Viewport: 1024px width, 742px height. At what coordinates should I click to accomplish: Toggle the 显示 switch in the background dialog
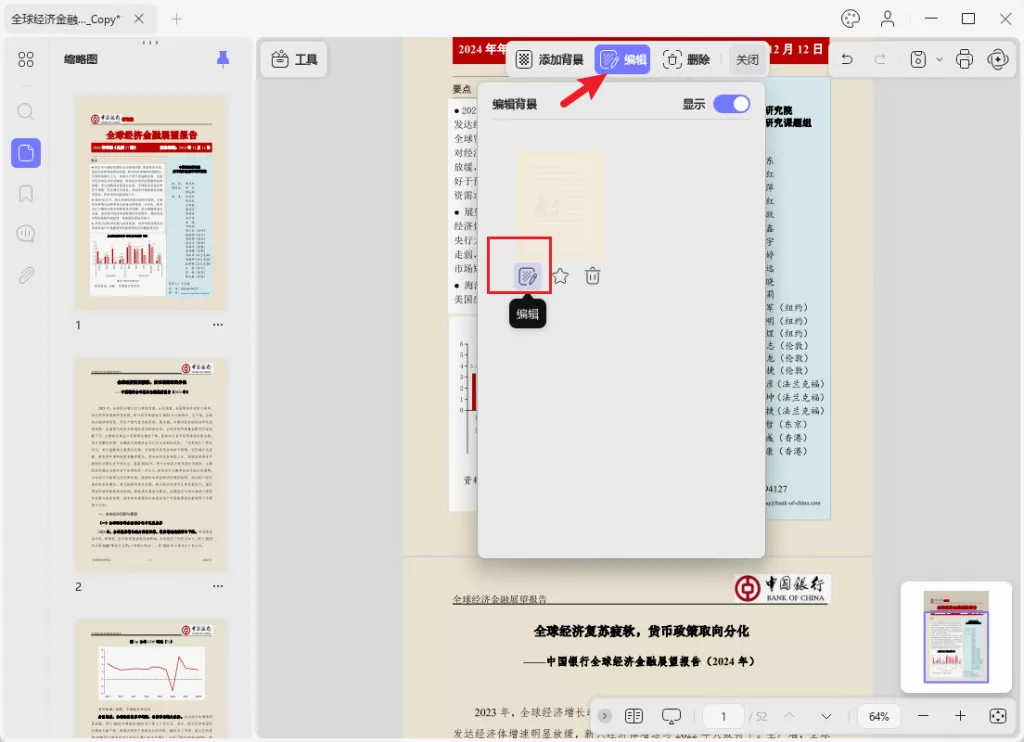pos(731,104)
